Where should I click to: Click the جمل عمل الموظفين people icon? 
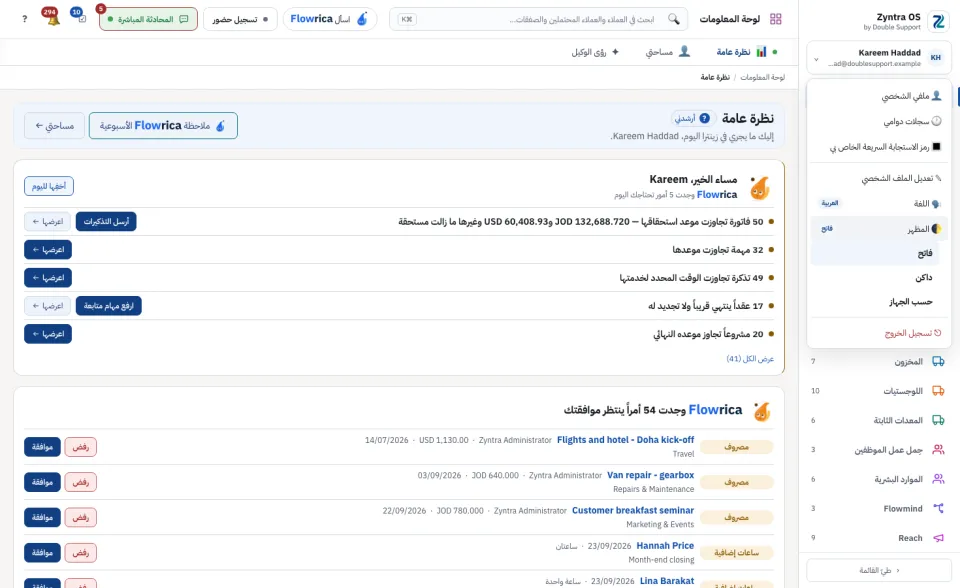click(x=938, y=450)
